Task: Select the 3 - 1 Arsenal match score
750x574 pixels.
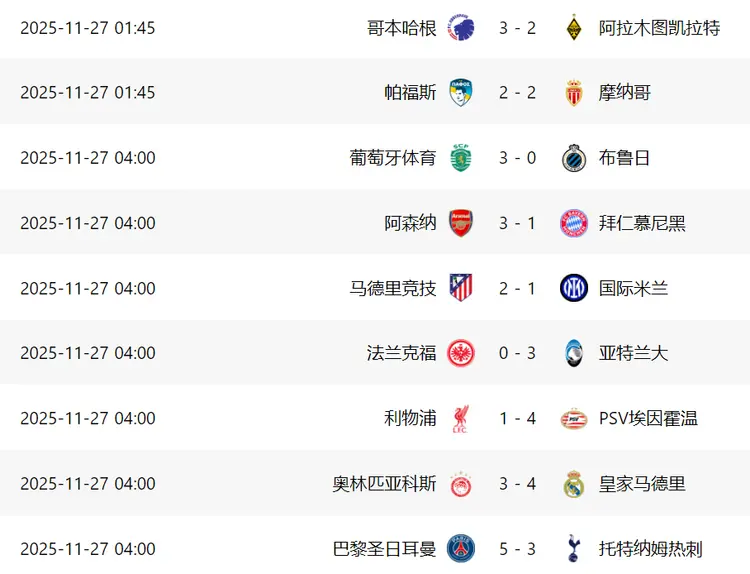Action: [518, 223]
